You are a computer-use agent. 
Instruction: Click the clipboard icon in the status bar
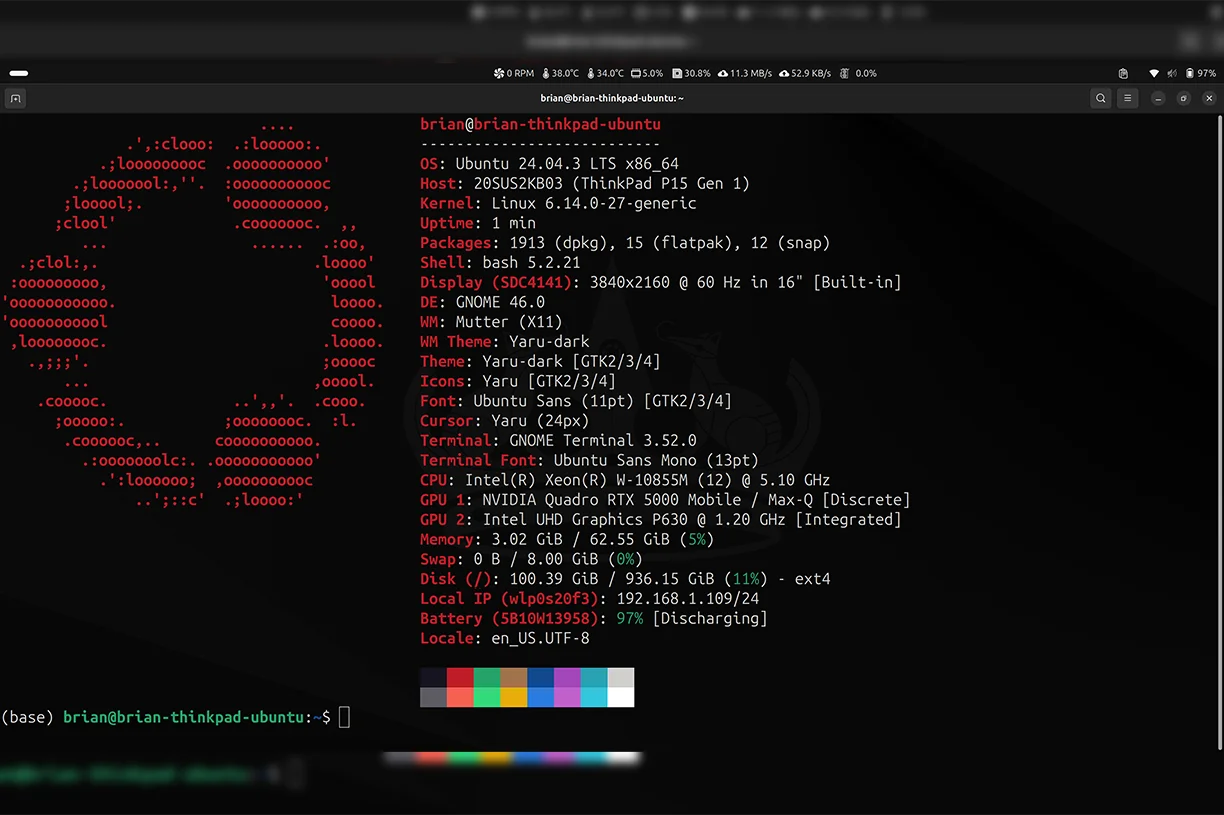1122,73
